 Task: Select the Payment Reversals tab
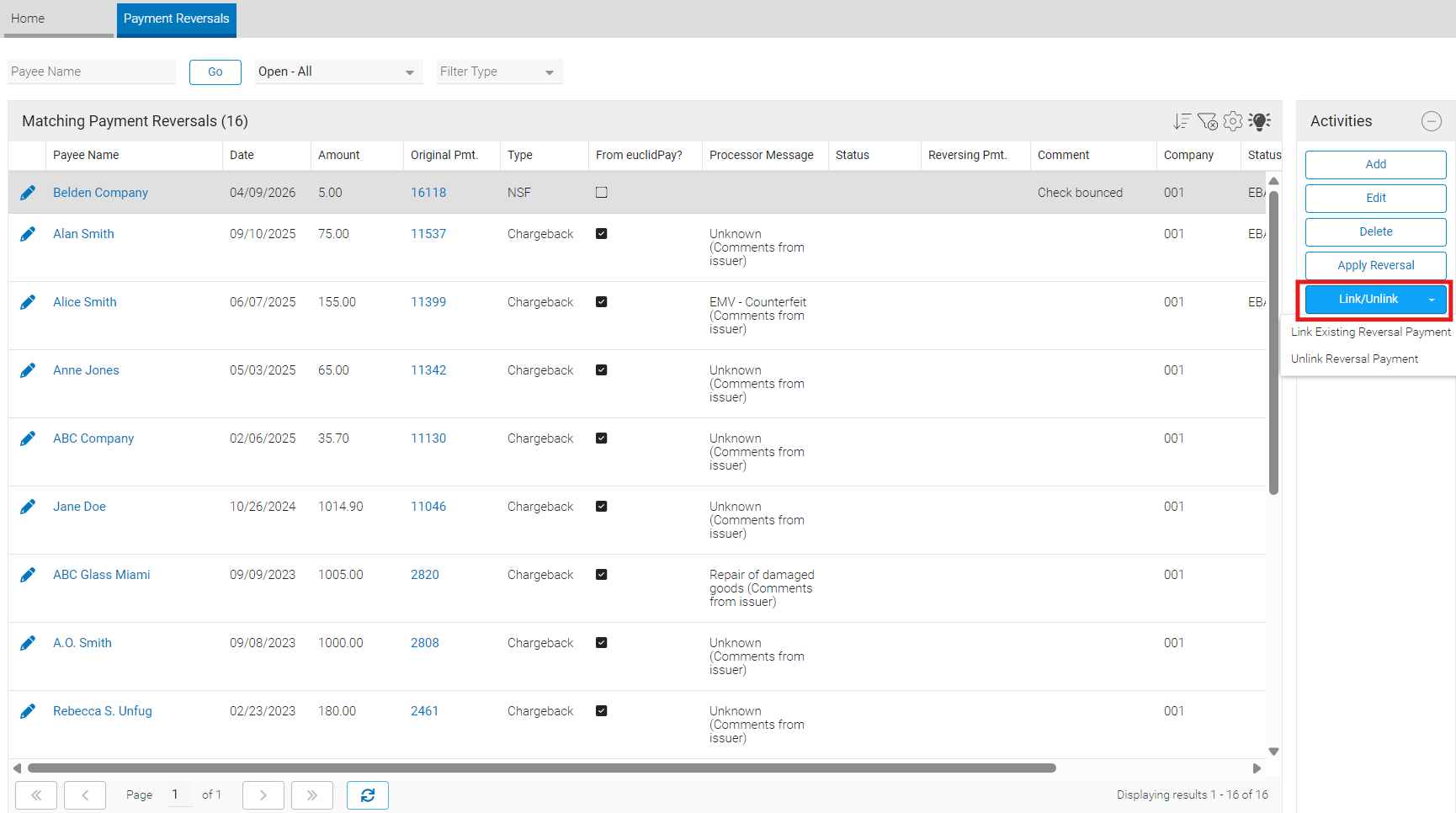click(x=177, y=19)
